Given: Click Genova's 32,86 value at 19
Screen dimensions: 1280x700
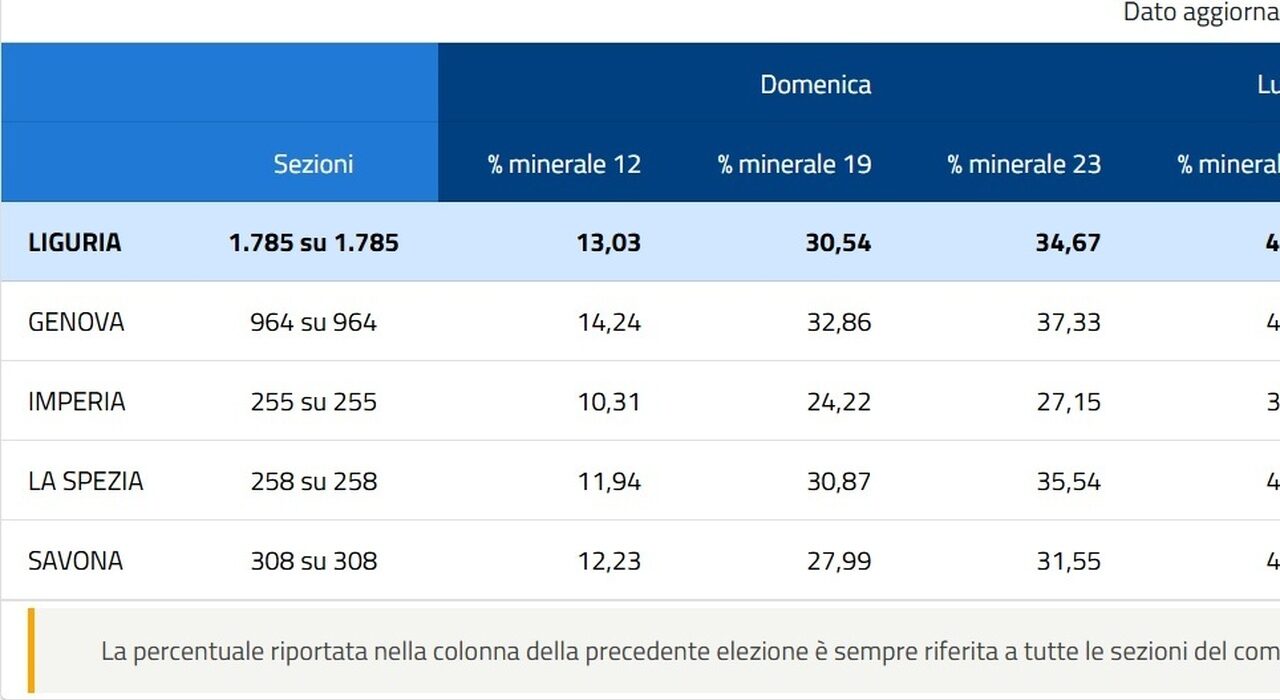Looking at the screenshot, I should pyautogui.click(x=839, y=322).
